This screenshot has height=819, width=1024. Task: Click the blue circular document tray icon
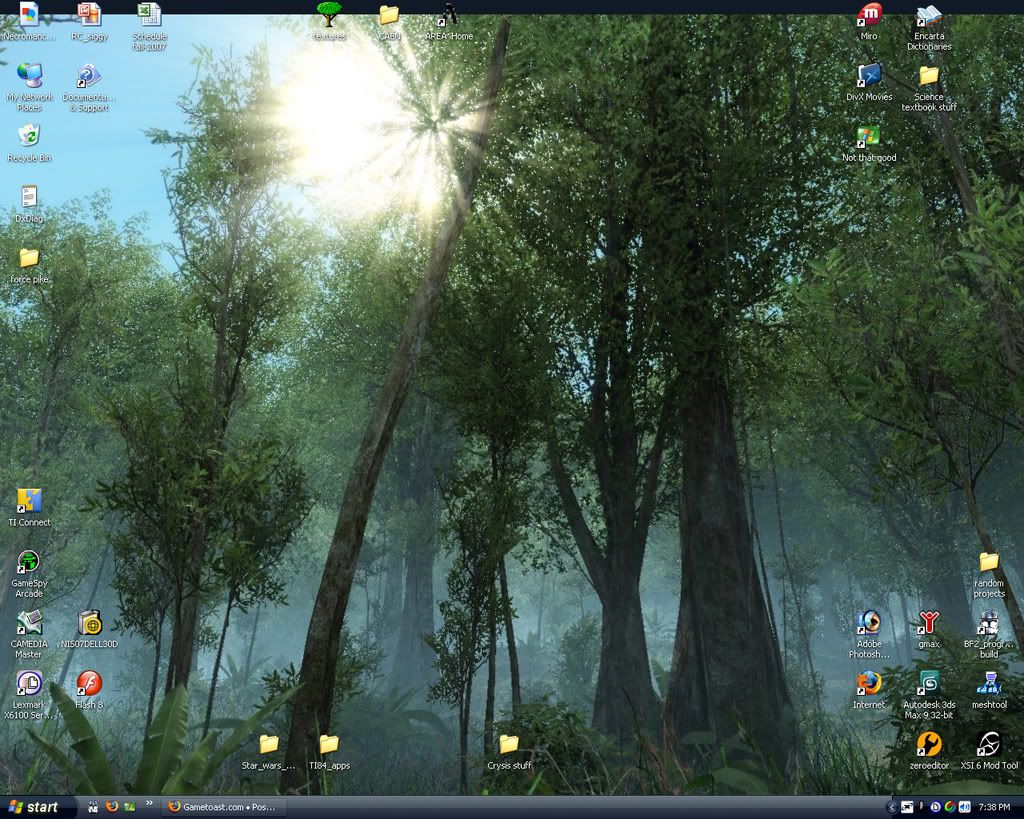(x=935, y=807)
